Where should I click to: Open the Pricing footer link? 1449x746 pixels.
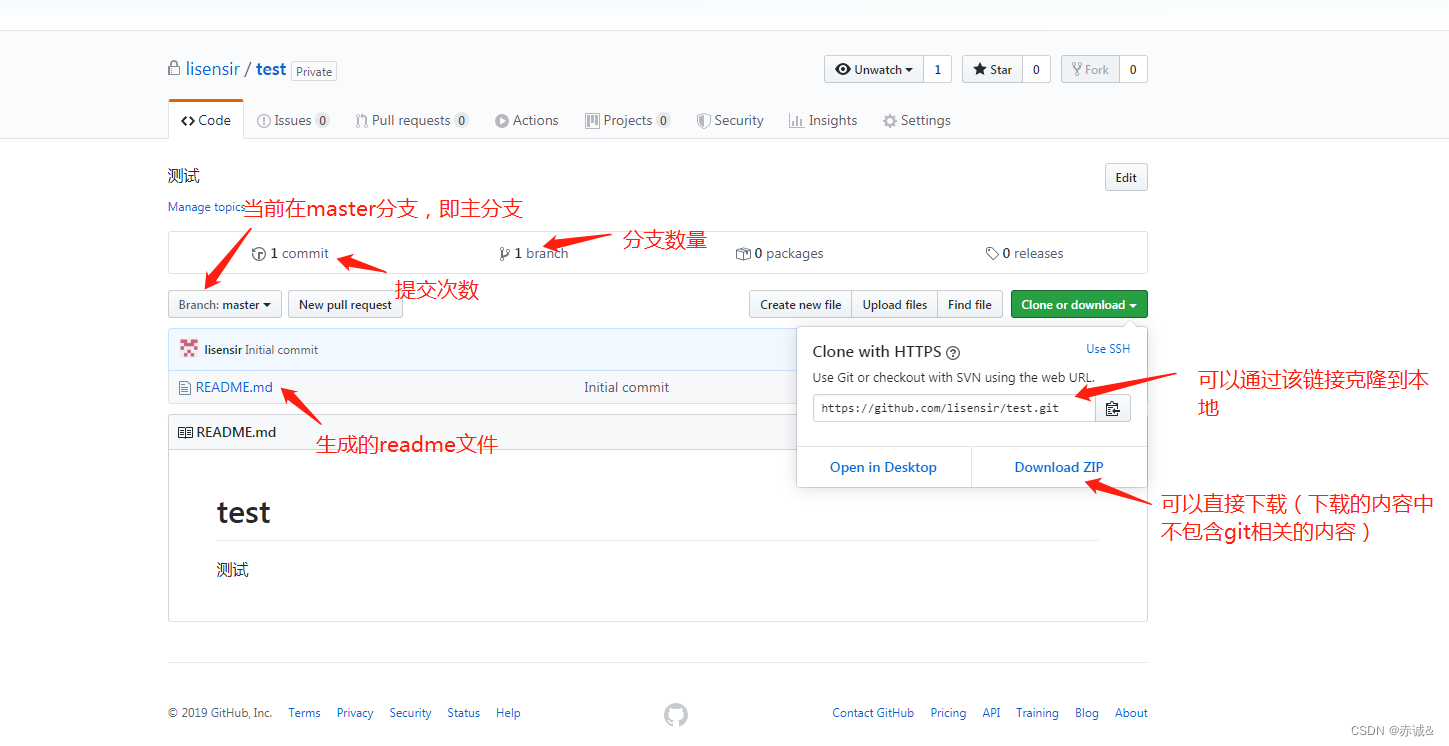point(948,713)
